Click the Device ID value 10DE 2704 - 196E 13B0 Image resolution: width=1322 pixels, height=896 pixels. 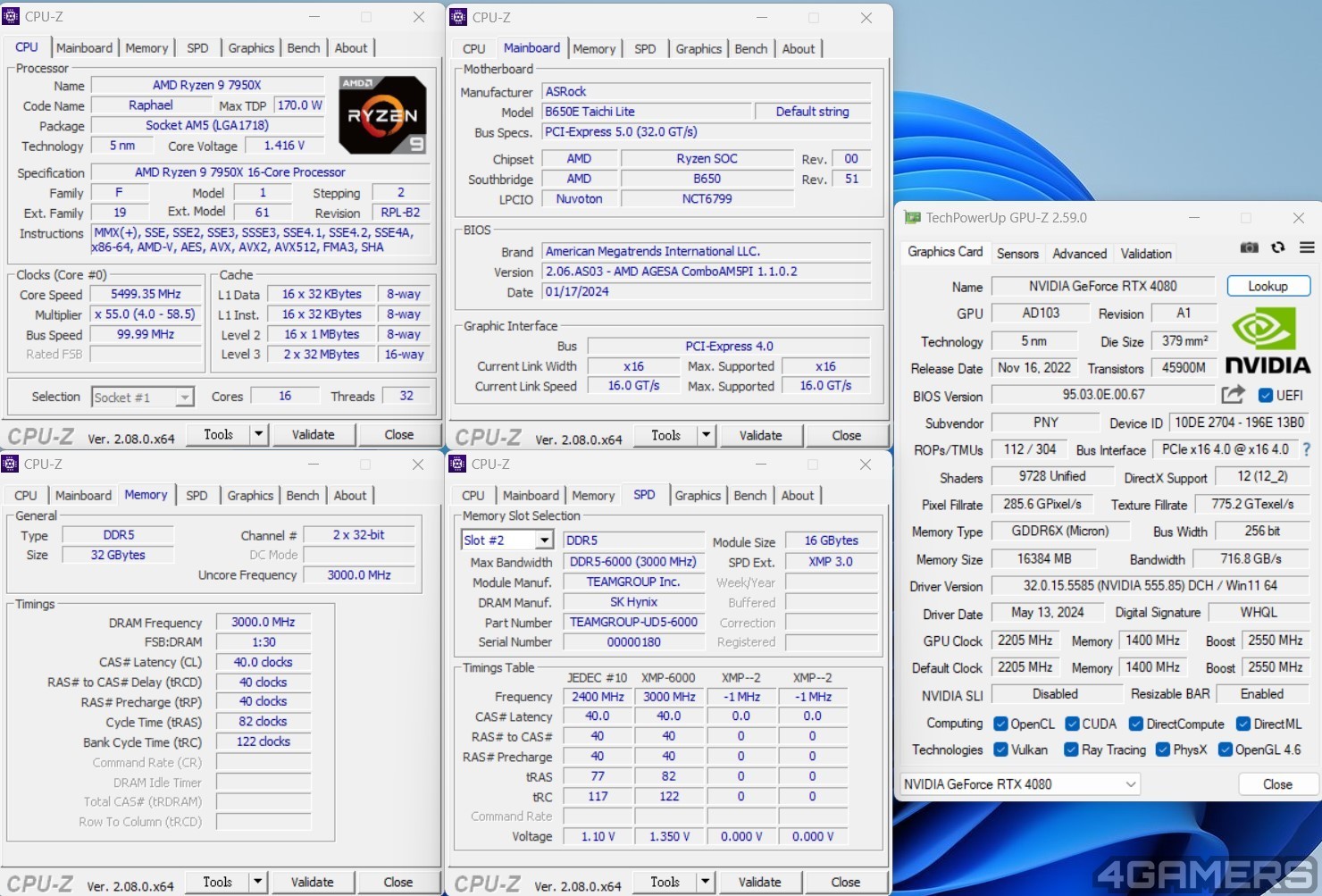1239,423
